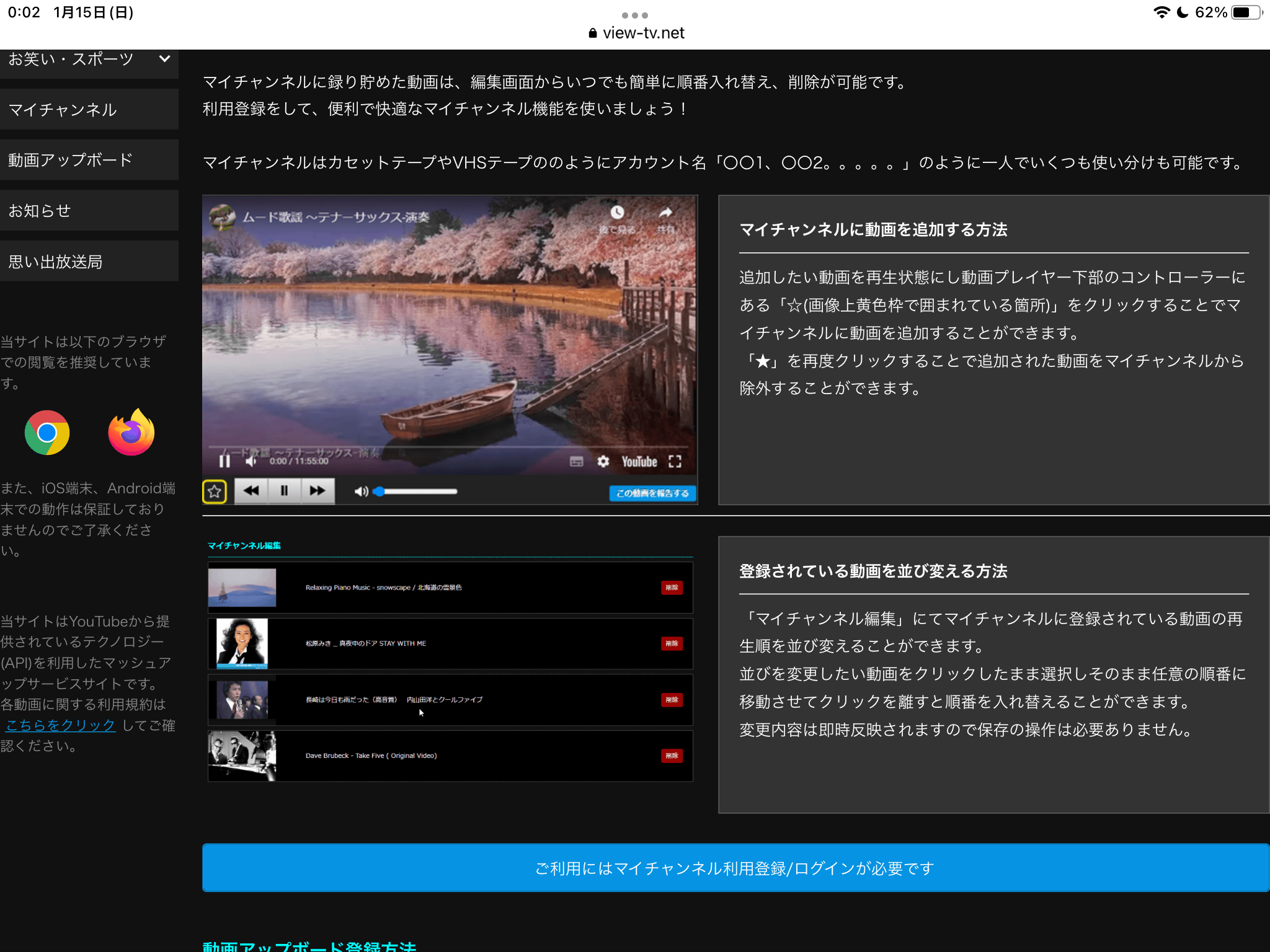Enter fullscreen in the YouTube player
Screen dimensions: 1270x952
(675, 462)
